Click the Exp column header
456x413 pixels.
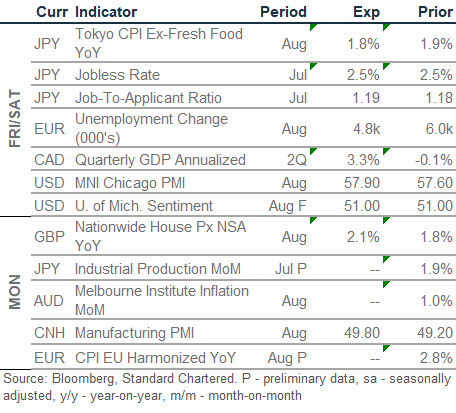[366, 12]
